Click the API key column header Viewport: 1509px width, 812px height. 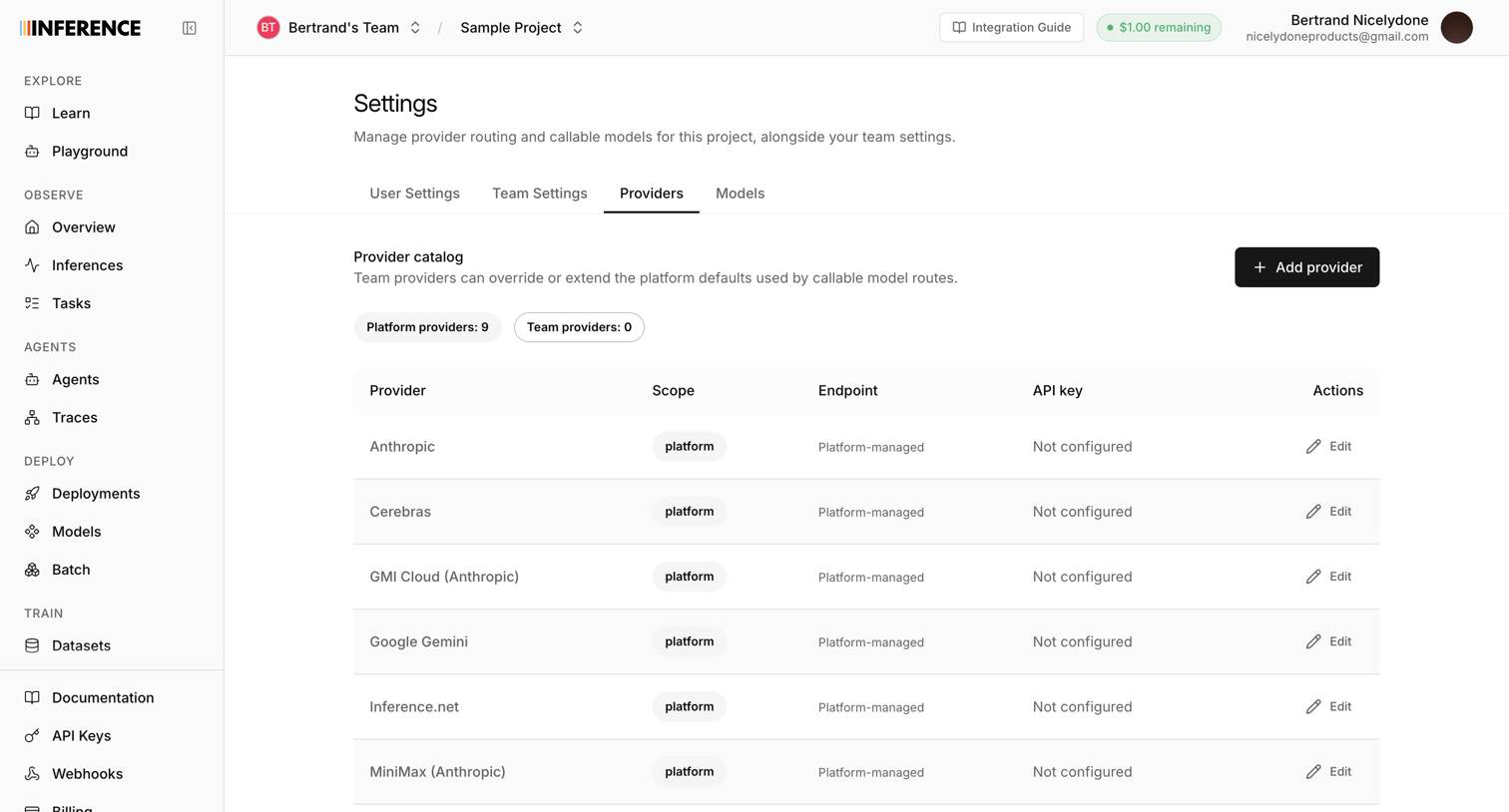[x=1057, y=390]
